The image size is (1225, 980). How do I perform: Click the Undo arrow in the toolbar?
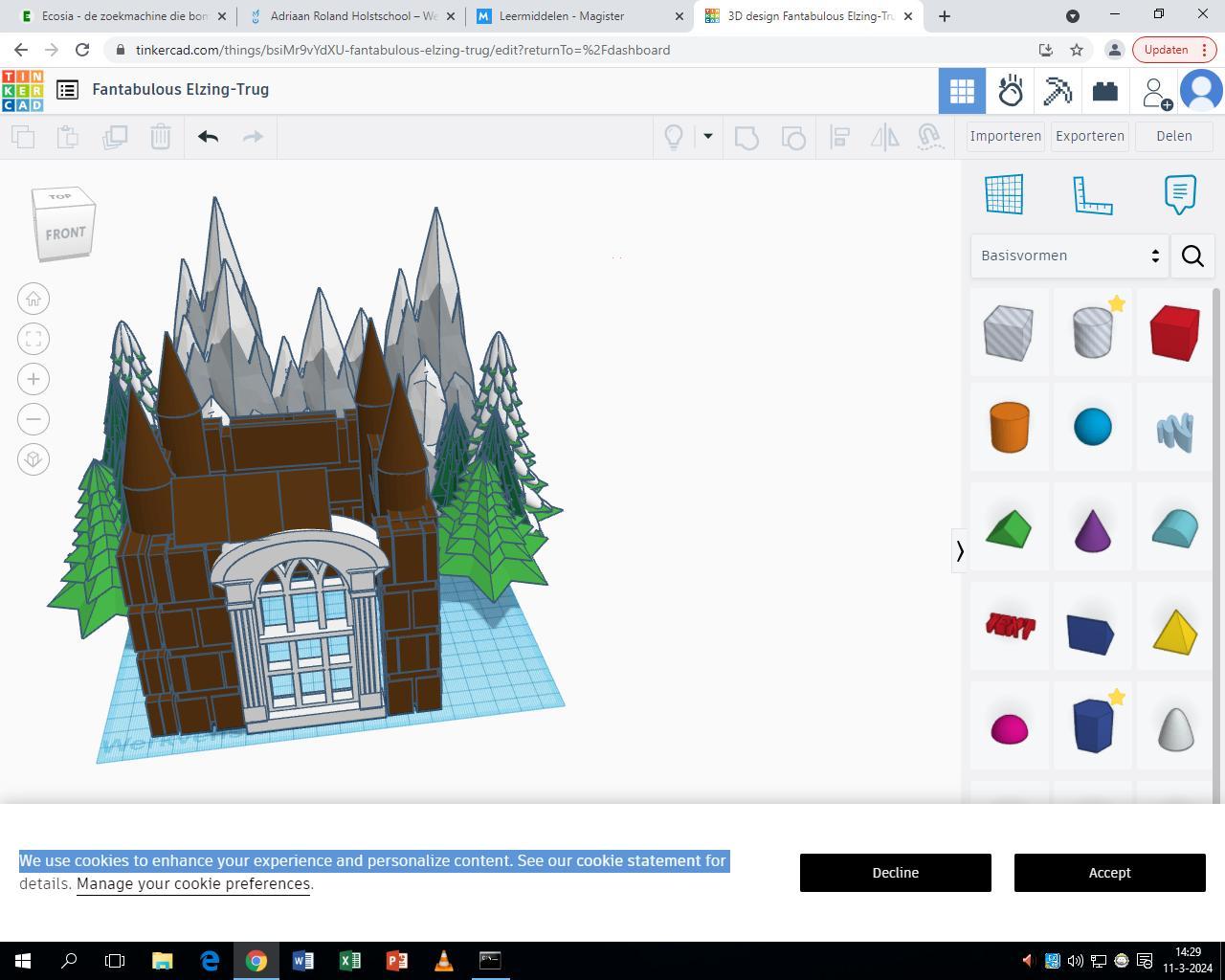click(208, 137)
